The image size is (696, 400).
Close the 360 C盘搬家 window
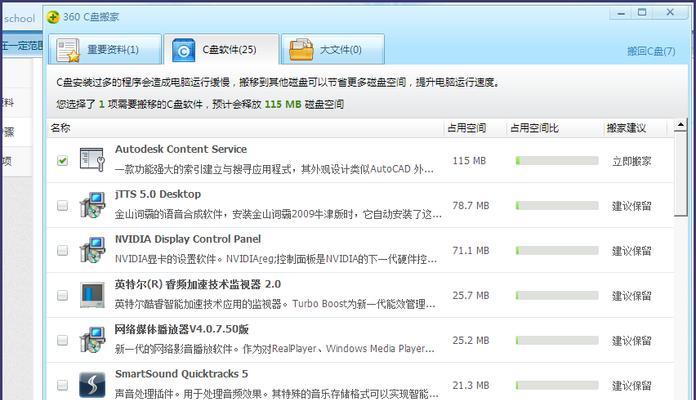pyautogui.click(x=670, y=12)
